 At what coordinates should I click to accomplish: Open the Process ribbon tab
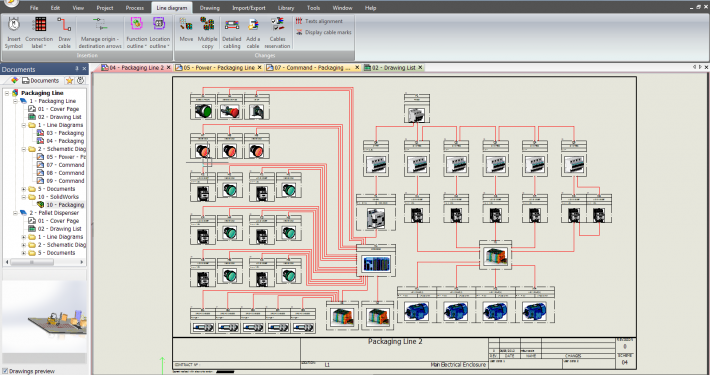[x=134, y=8]
